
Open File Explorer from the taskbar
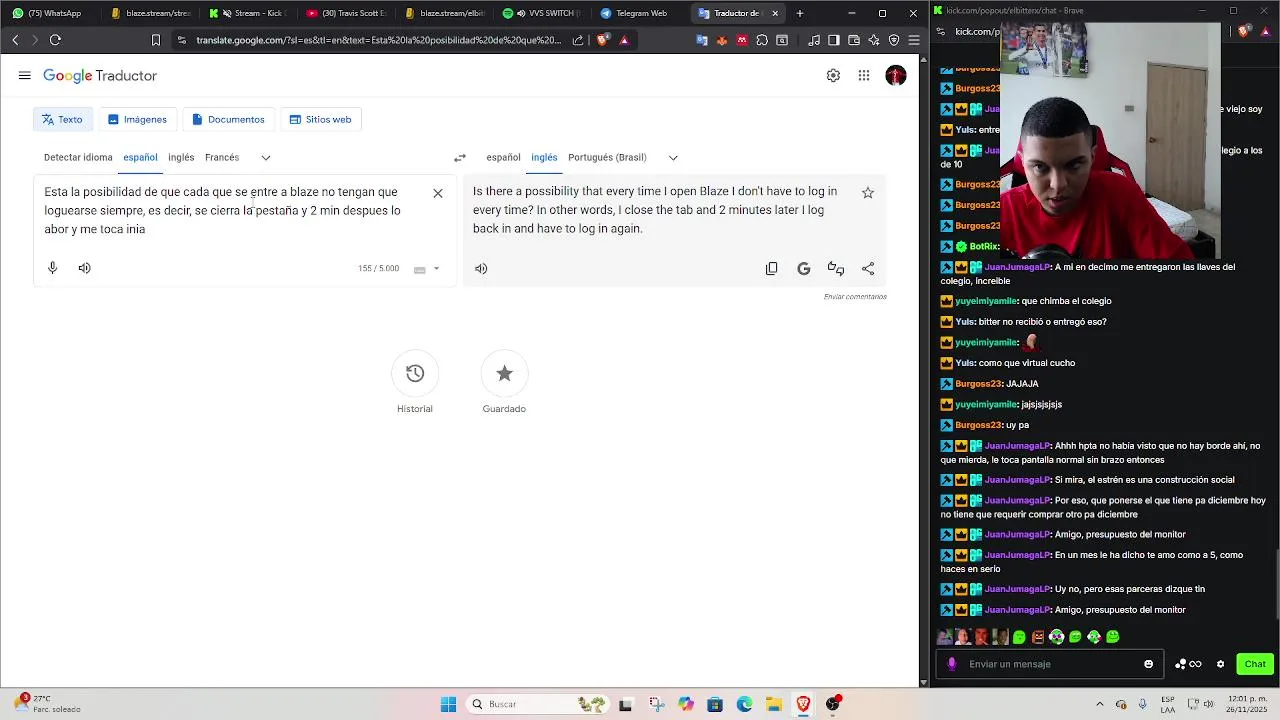point(774,704)
